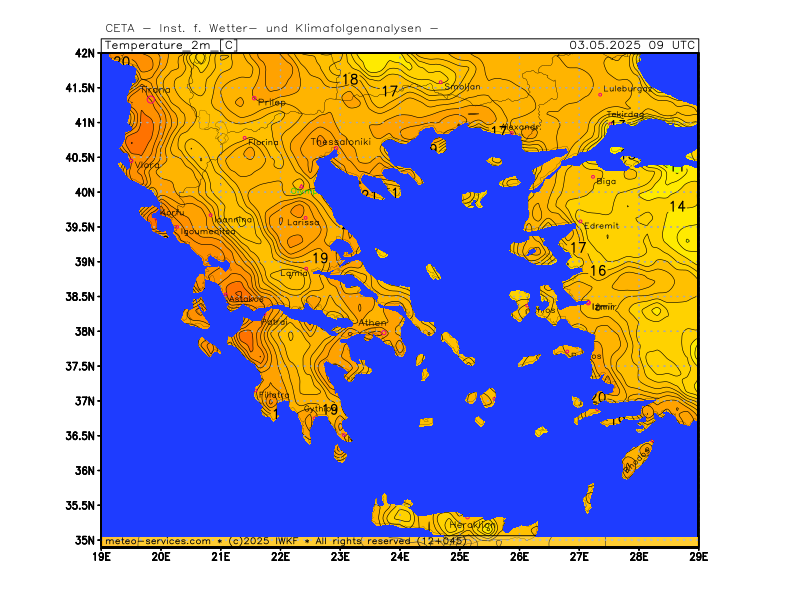Click the 37N latitude label
Viewport: 800px width, 600px height.
coord(85,401)
